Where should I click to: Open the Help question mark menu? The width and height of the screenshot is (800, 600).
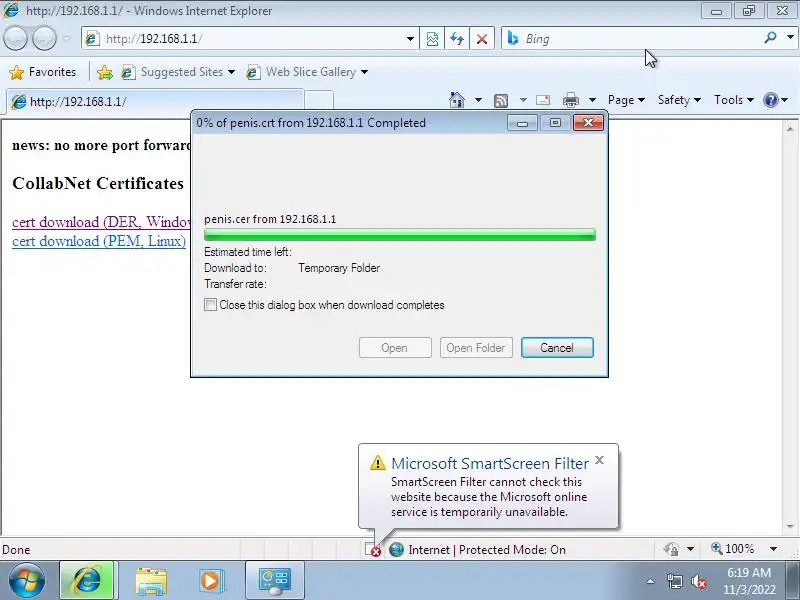(x=776, y=100)
